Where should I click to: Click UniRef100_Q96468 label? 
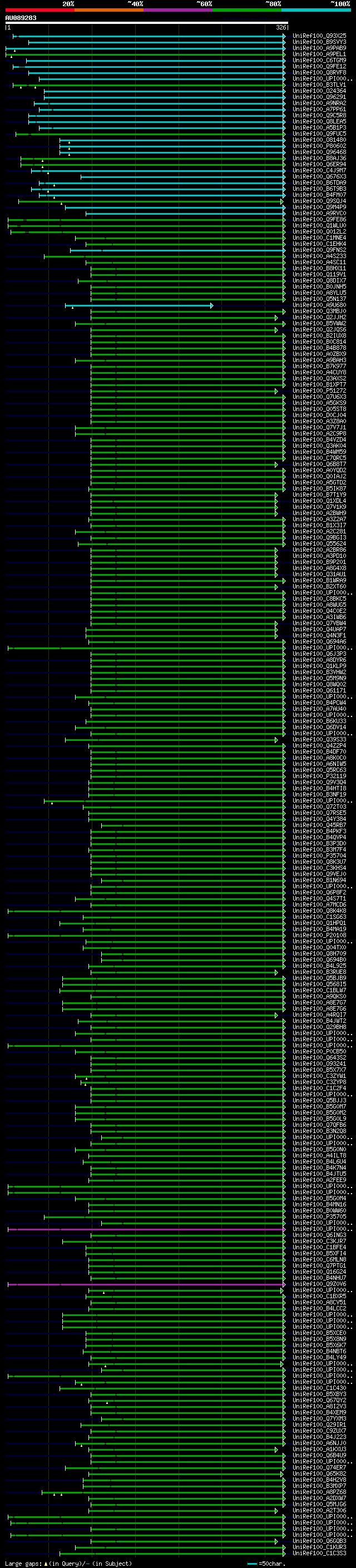point(319,152)
